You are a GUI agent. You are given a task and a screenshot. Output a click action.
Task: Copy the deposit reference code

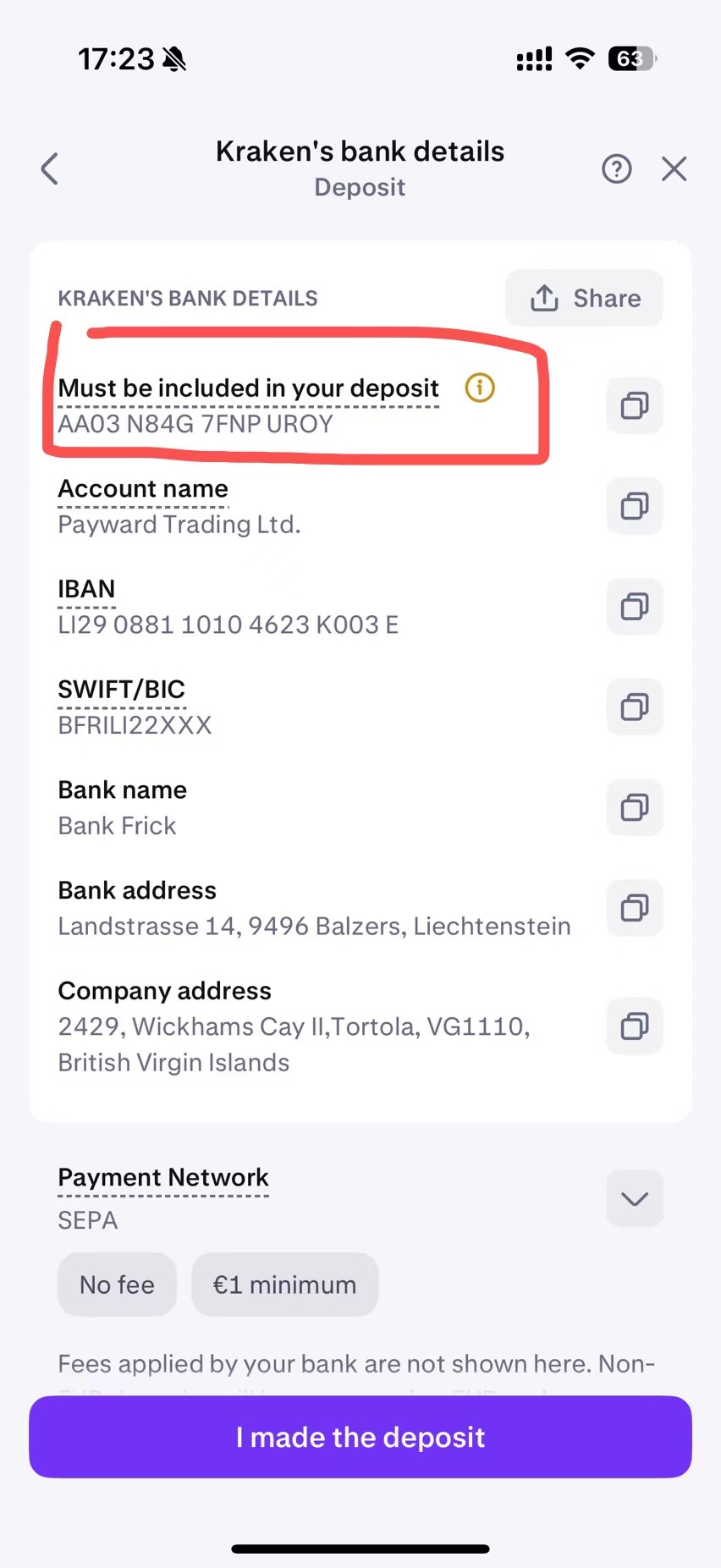pyautogui.click(x=635, y=406)
